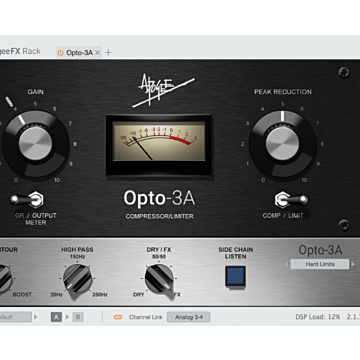360x360 pixels.
Task: Go to next preset with right arrow
Action: tap(353, 264)
